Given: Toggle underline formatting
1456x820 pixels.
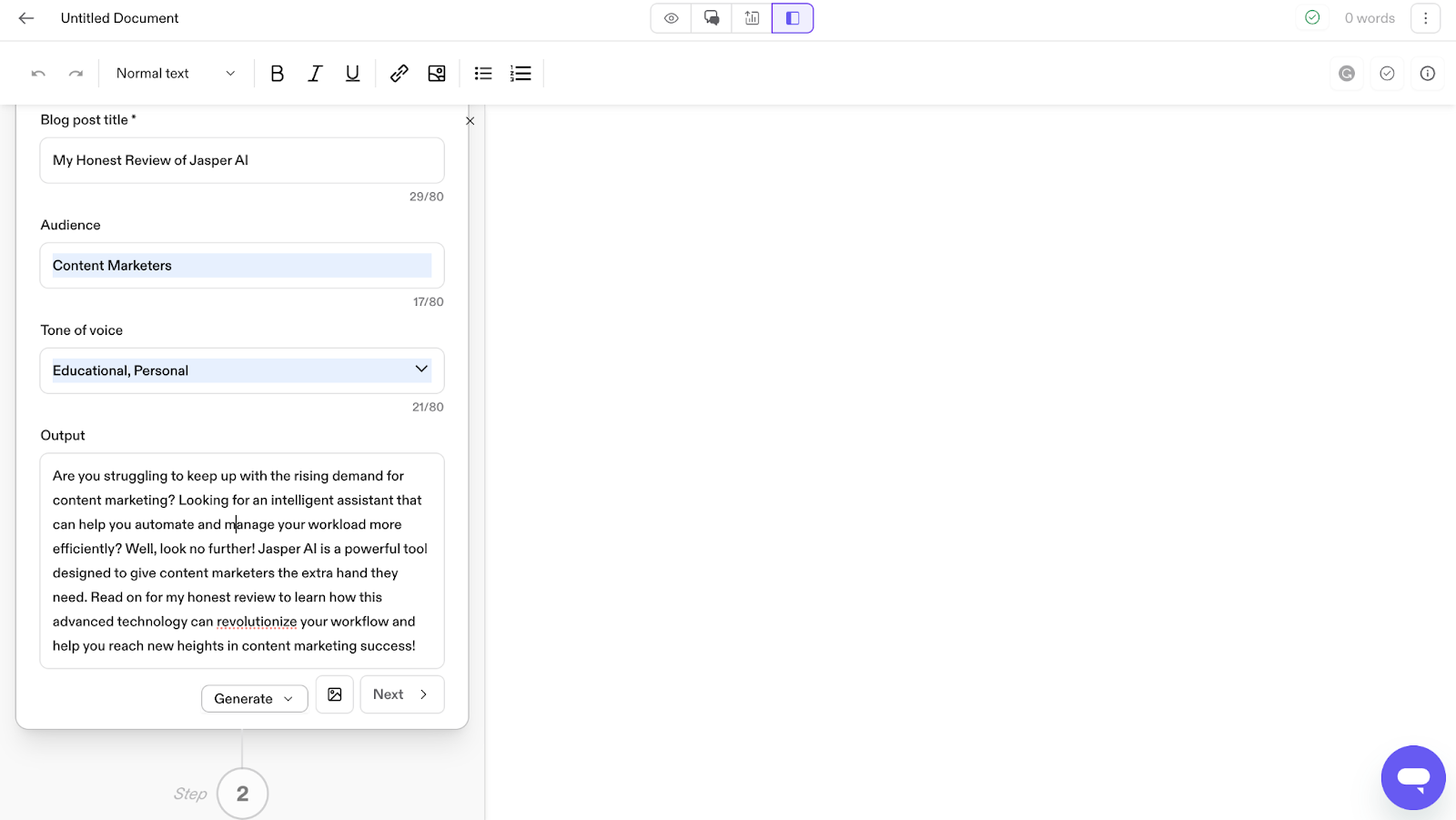Looking at the screenshot, I should tap(352, 74).
